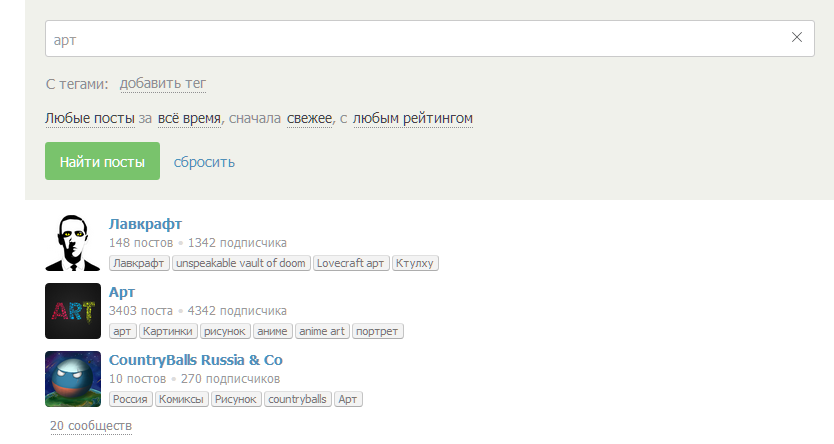Expand the "20 сообществ" communities list
The image size is (834, 444).
pos(91,426)
